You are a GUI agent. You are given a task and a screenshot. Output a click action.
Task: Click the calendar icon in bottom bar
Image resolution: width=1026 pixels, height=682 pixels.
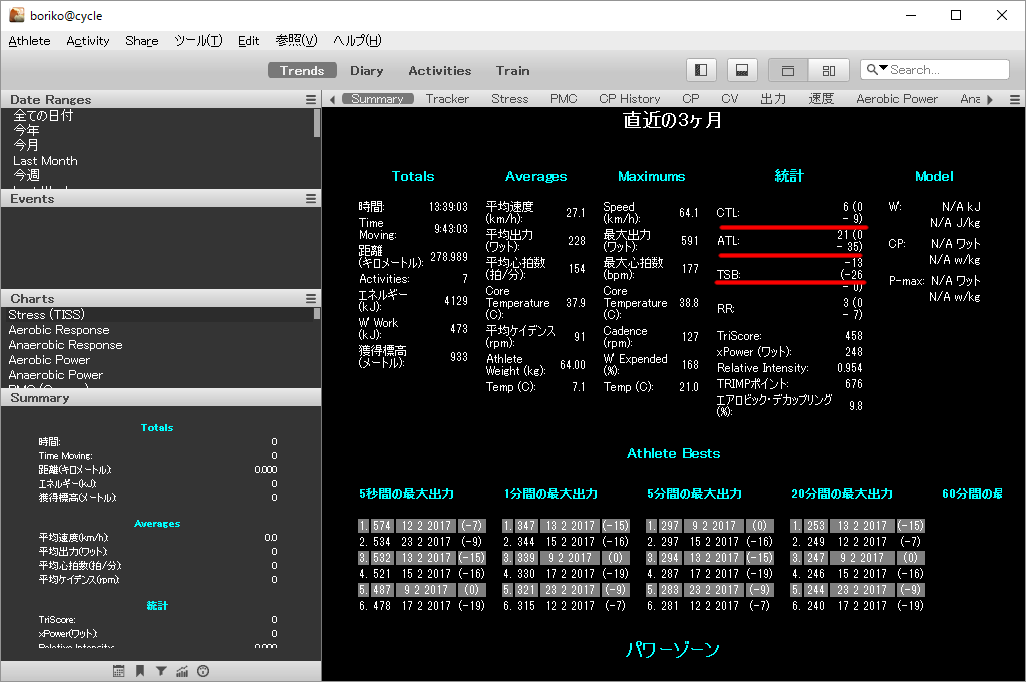pos(118,671)
